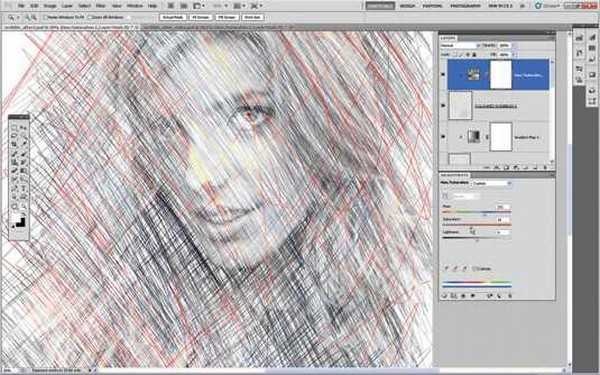This screenshot has width=600, height=375.
Task: Open the File menu
Action: pos(21,6)
